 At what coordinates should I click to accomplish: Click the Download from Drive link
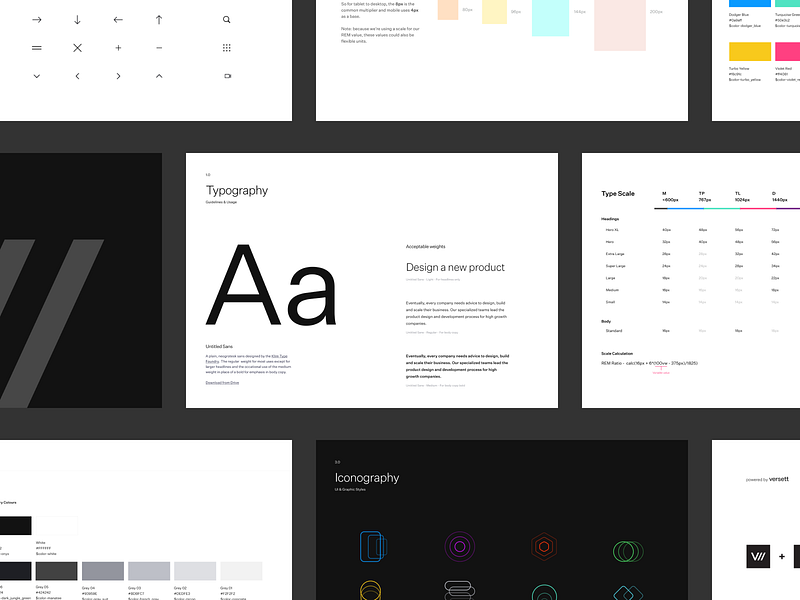[222, 380]
